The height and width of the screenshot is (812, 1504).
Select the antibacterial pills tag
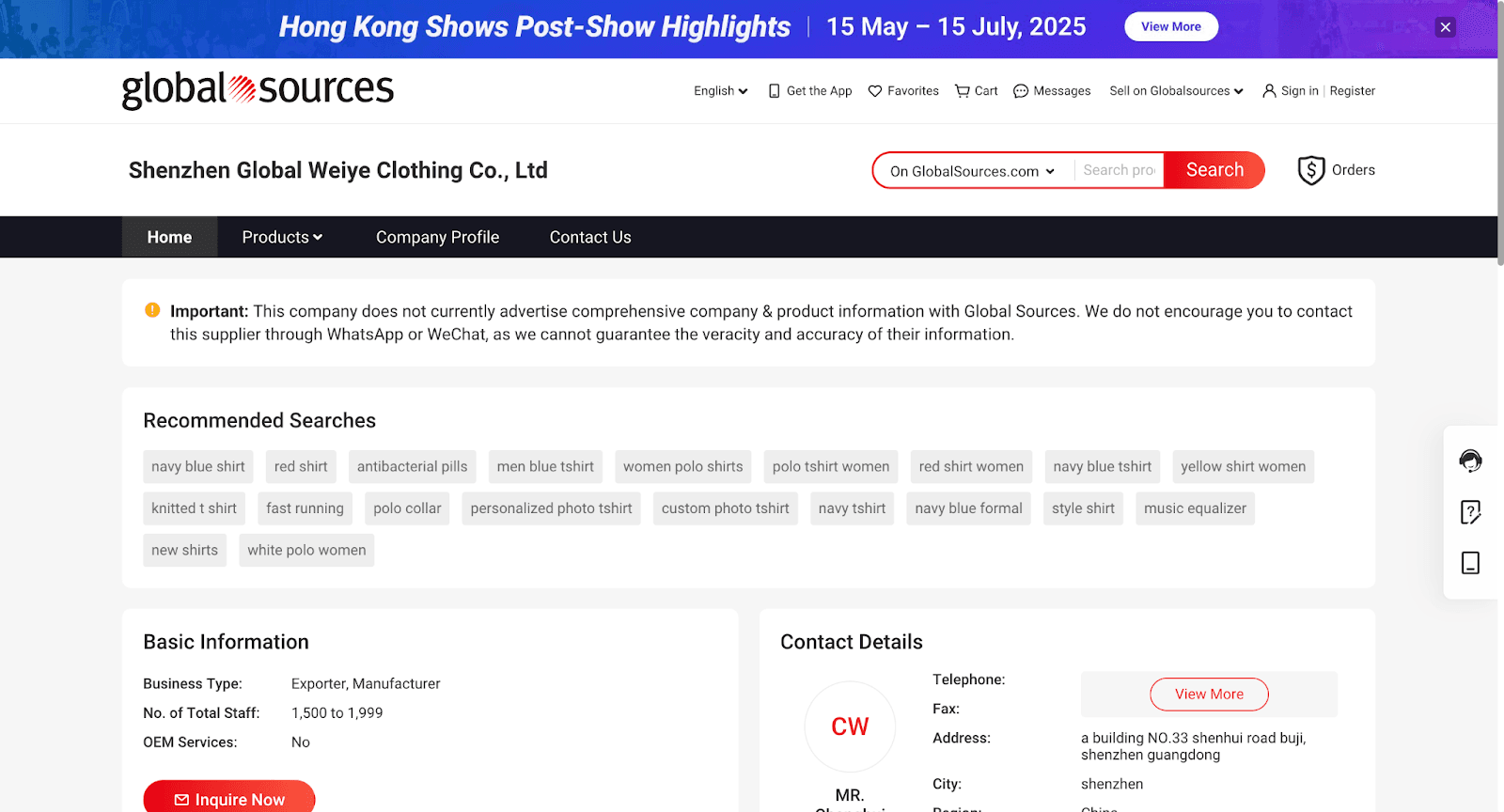[412, 466]
